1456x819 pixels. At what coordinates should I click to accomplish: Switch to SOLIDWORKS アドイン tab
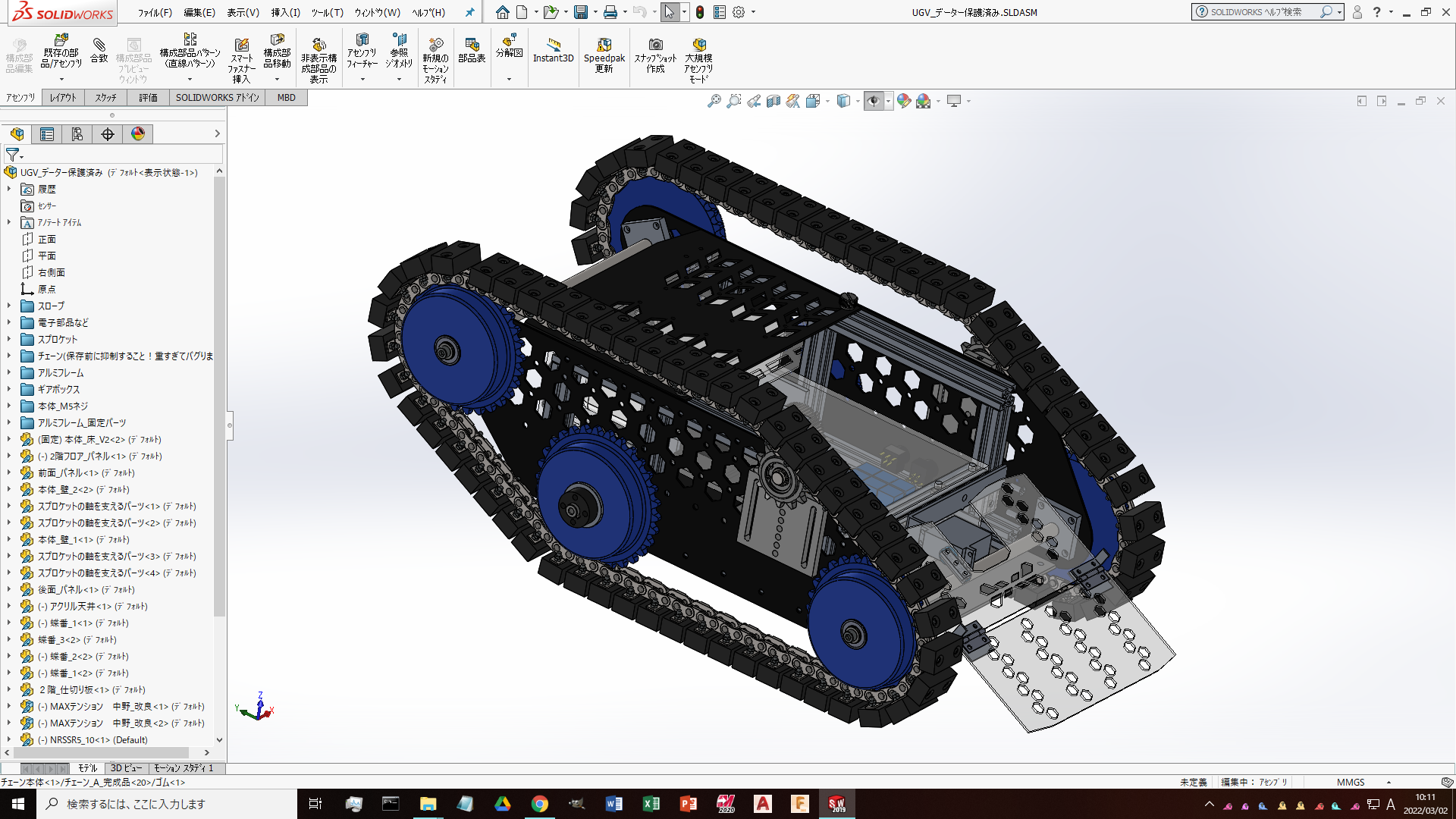tap(218, 98)
